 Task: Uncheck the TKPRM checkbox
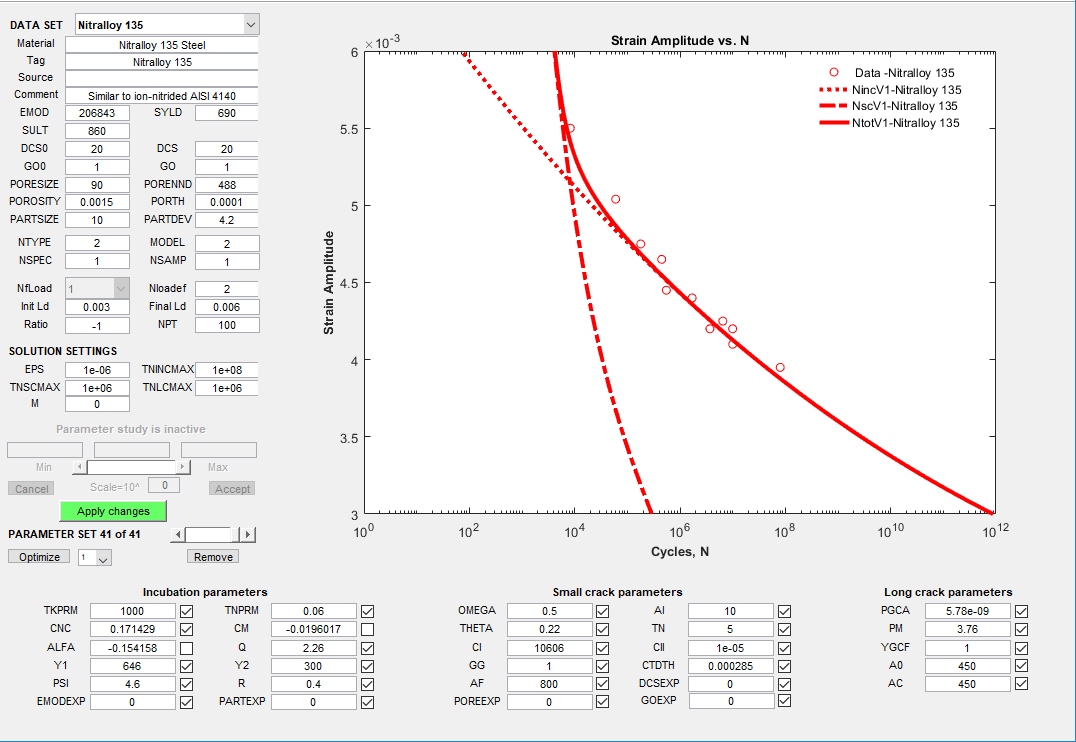tap(186, 611)
